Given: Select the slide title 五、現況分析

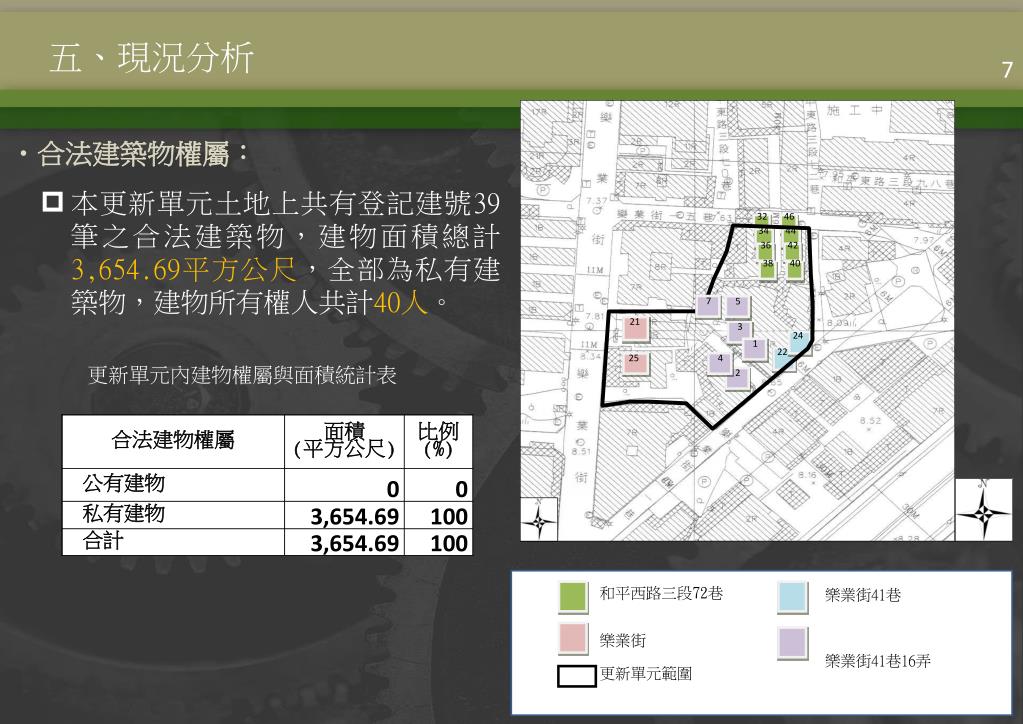Looking at the screenshot, I should tap(151, 57).
